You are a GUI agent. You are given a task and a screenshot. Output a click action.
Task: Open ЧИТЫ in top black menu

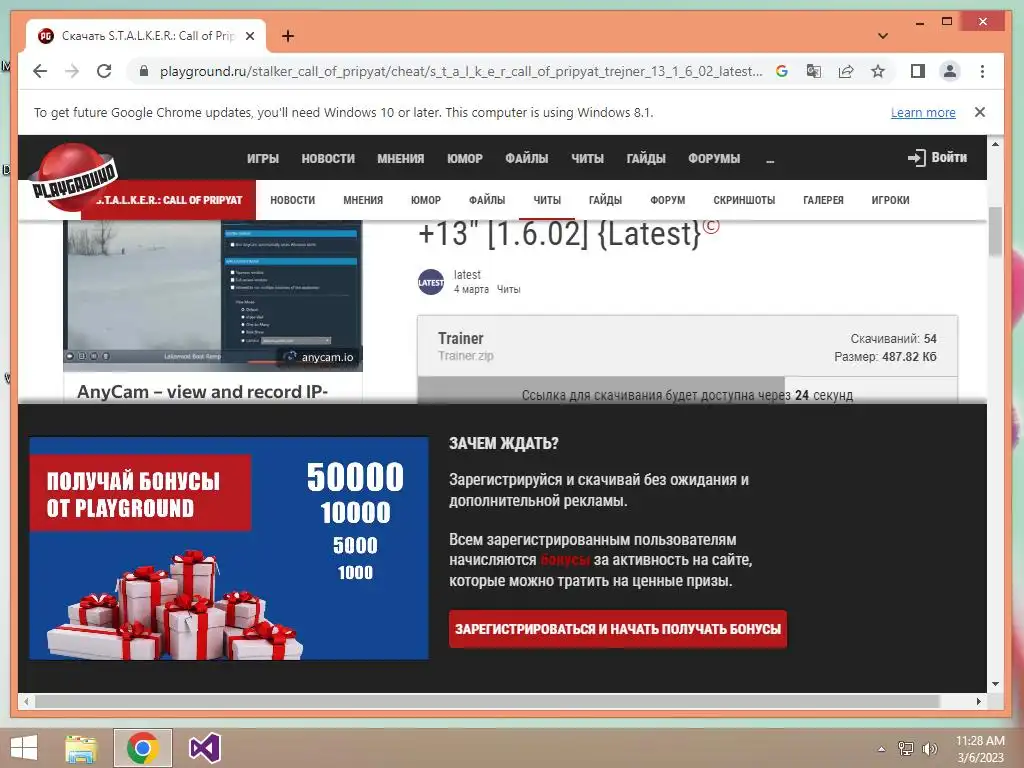click(587, 159)
